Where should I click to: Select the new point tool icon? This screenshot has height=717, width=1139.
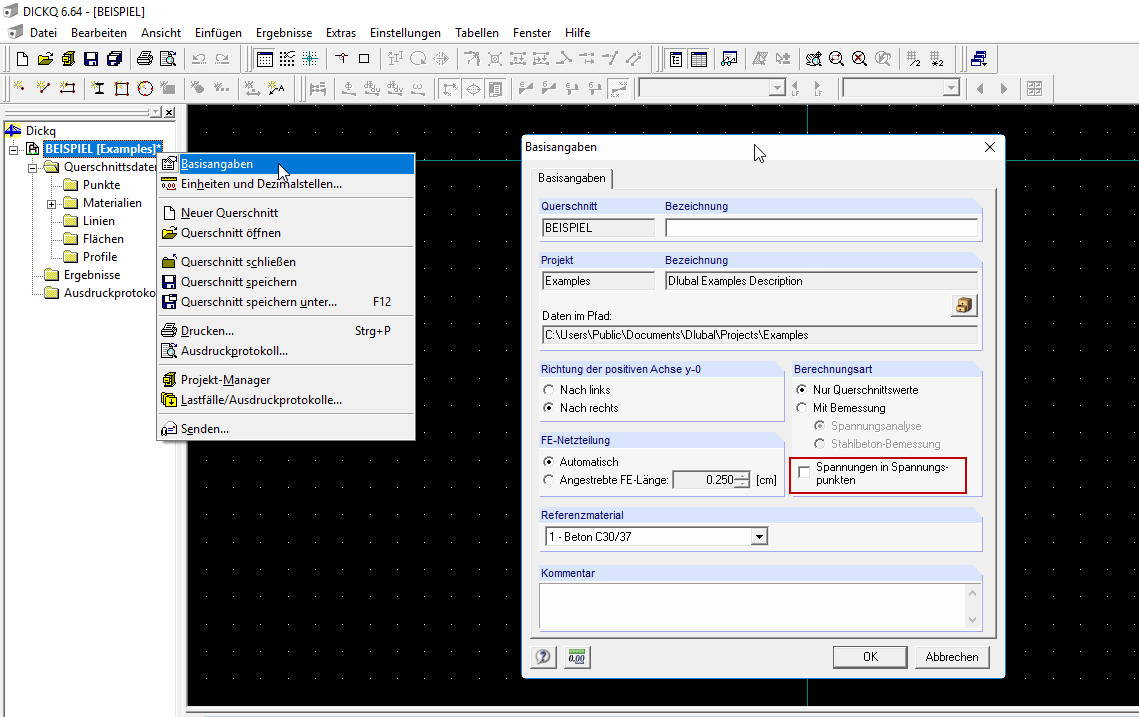(20, 89)
